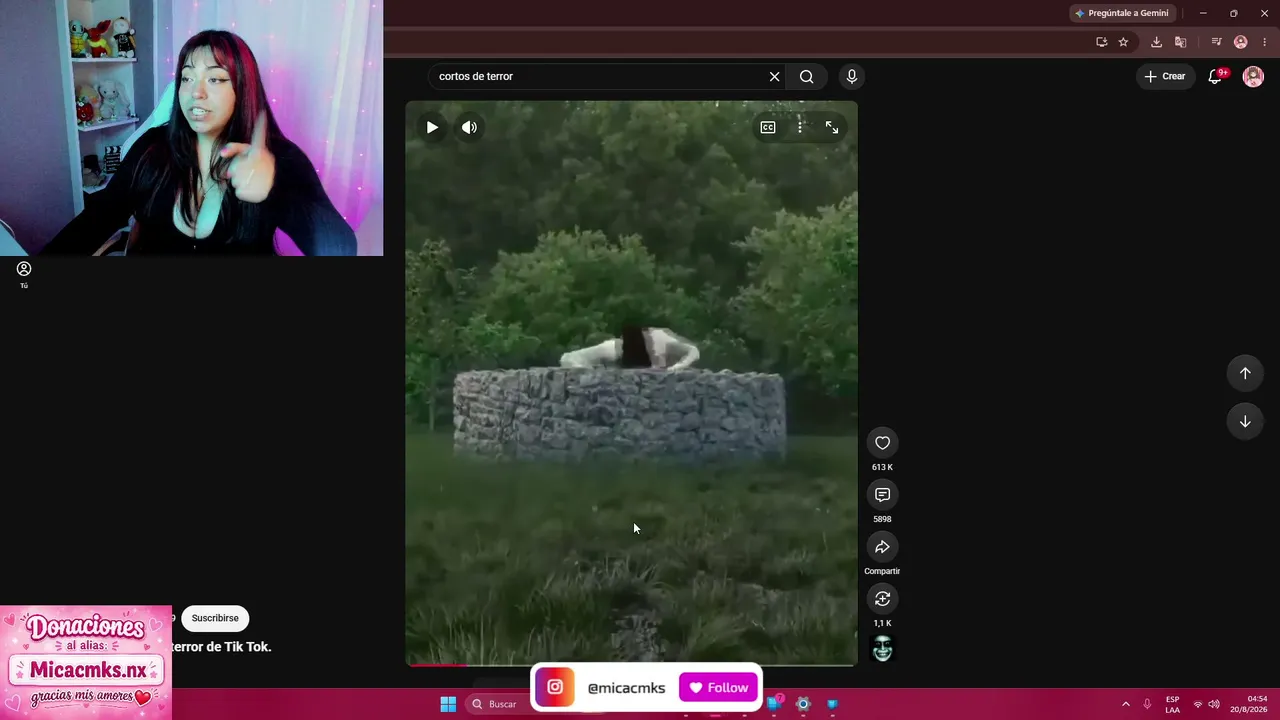
Task: Expand the system tray hidden icons chevron
Action: (1125, 704)
